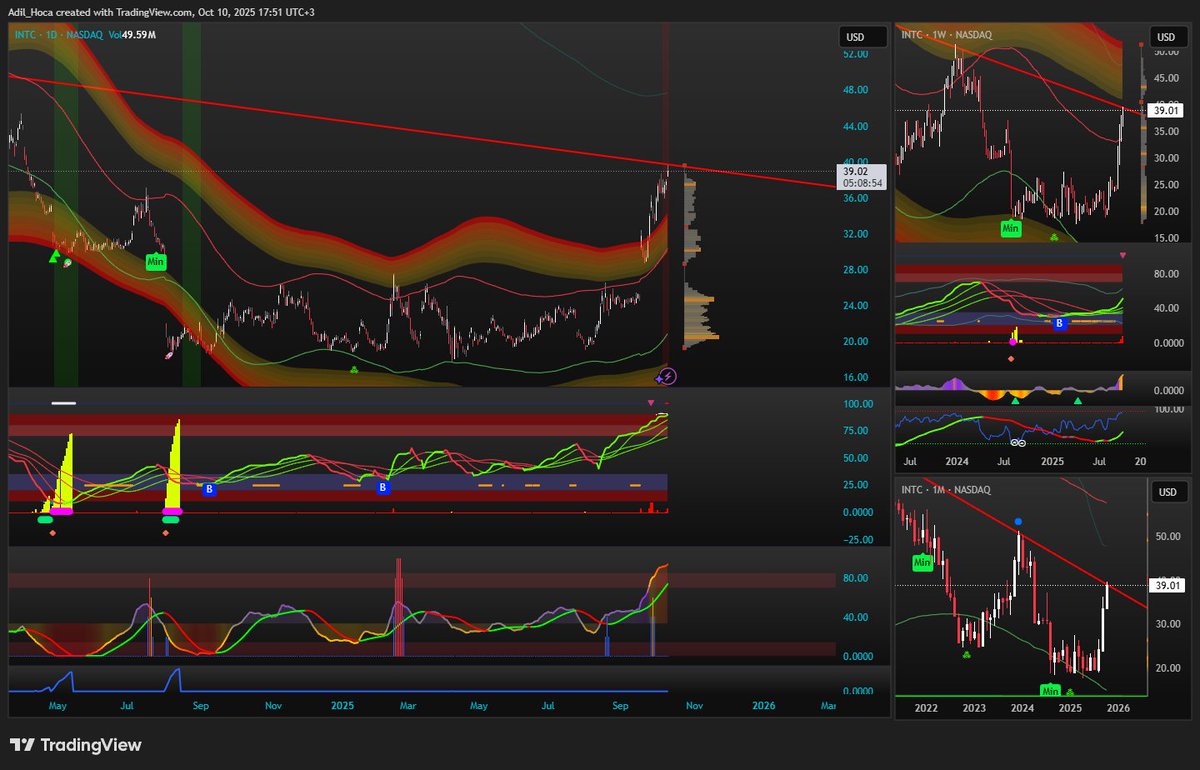Select the Min label on weekly chart

click(x=1011, y=229)
